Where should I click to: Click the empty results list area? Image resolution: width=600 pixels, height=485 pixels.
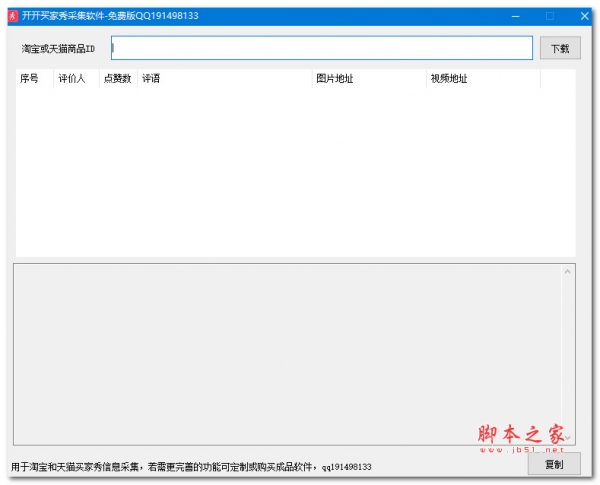(x=295, y=170)
